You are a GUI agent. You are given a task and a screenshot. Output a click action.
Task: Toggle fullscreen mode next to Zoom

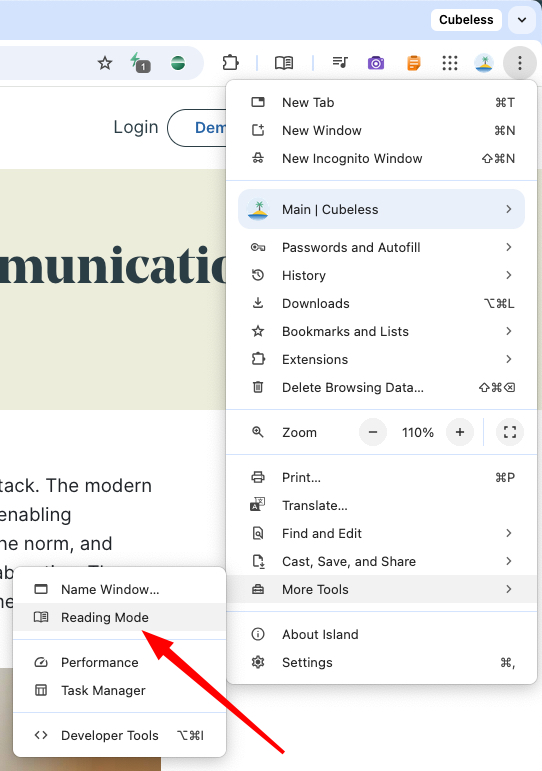tap(510, 432)
